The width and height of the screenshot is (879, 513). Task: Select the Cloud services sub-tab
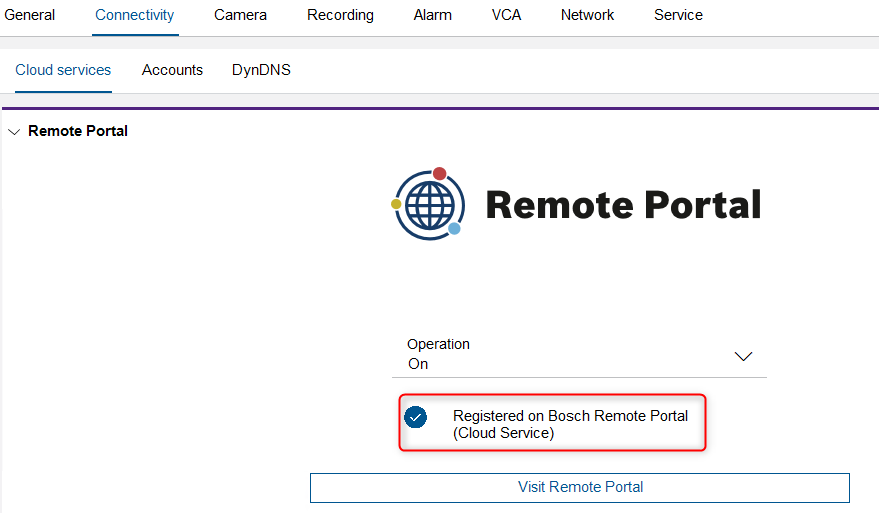63,70
